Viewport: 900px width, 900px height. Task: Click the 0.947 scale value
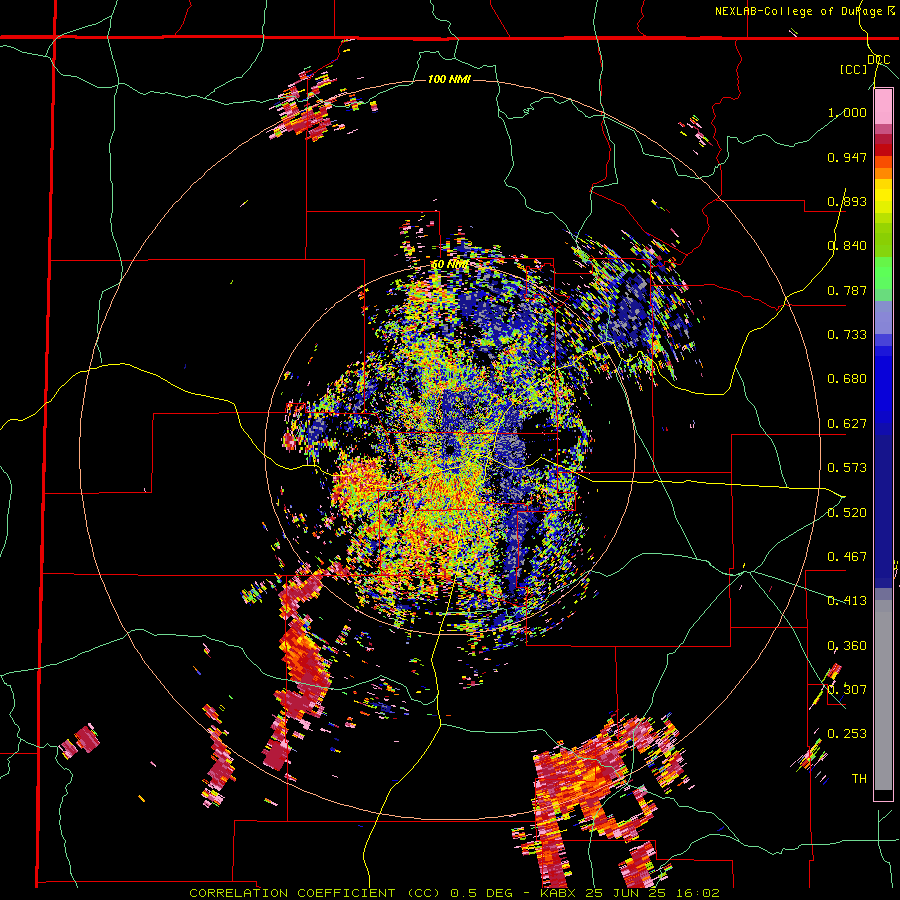[847, 157]
